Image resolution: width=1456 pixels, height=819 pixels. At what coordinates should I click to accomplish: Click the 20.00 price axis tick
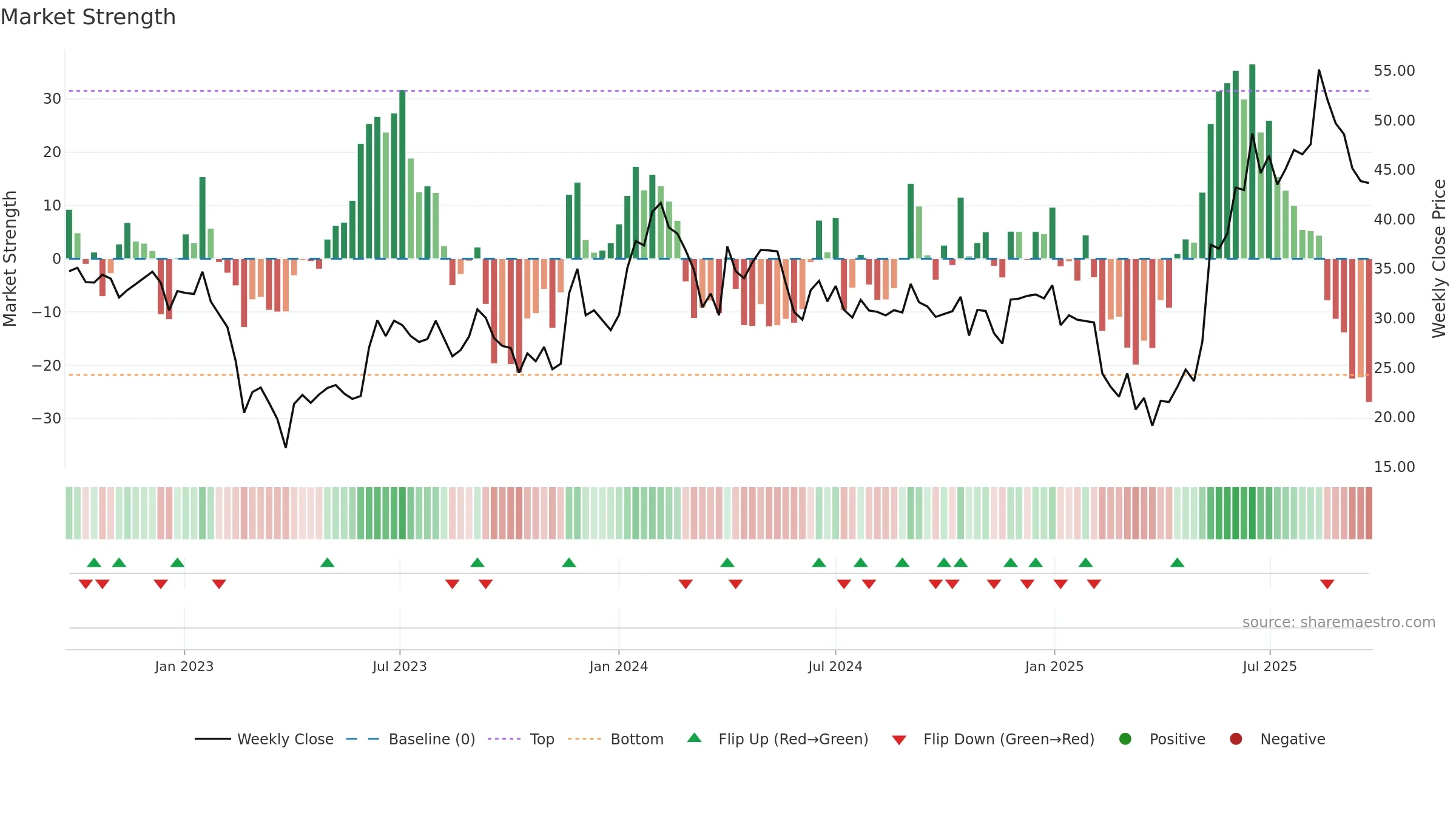point(1395,417)
